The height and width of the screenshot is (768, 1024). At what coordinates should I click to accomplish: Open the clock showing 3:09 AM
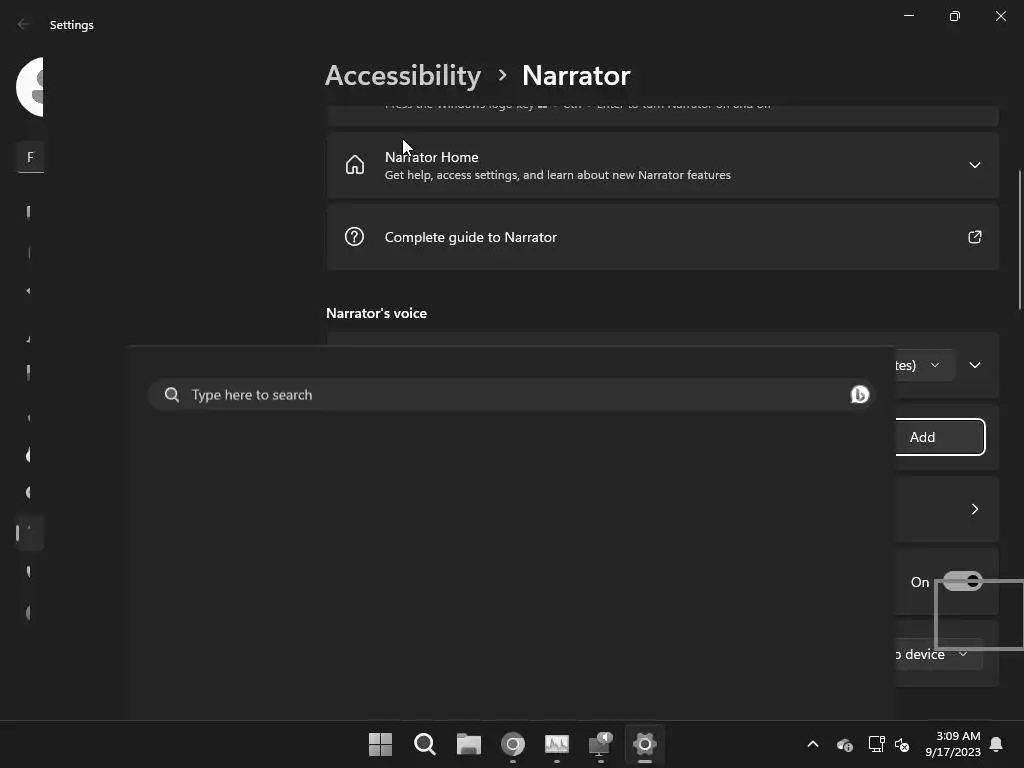(x=953, y=744)
